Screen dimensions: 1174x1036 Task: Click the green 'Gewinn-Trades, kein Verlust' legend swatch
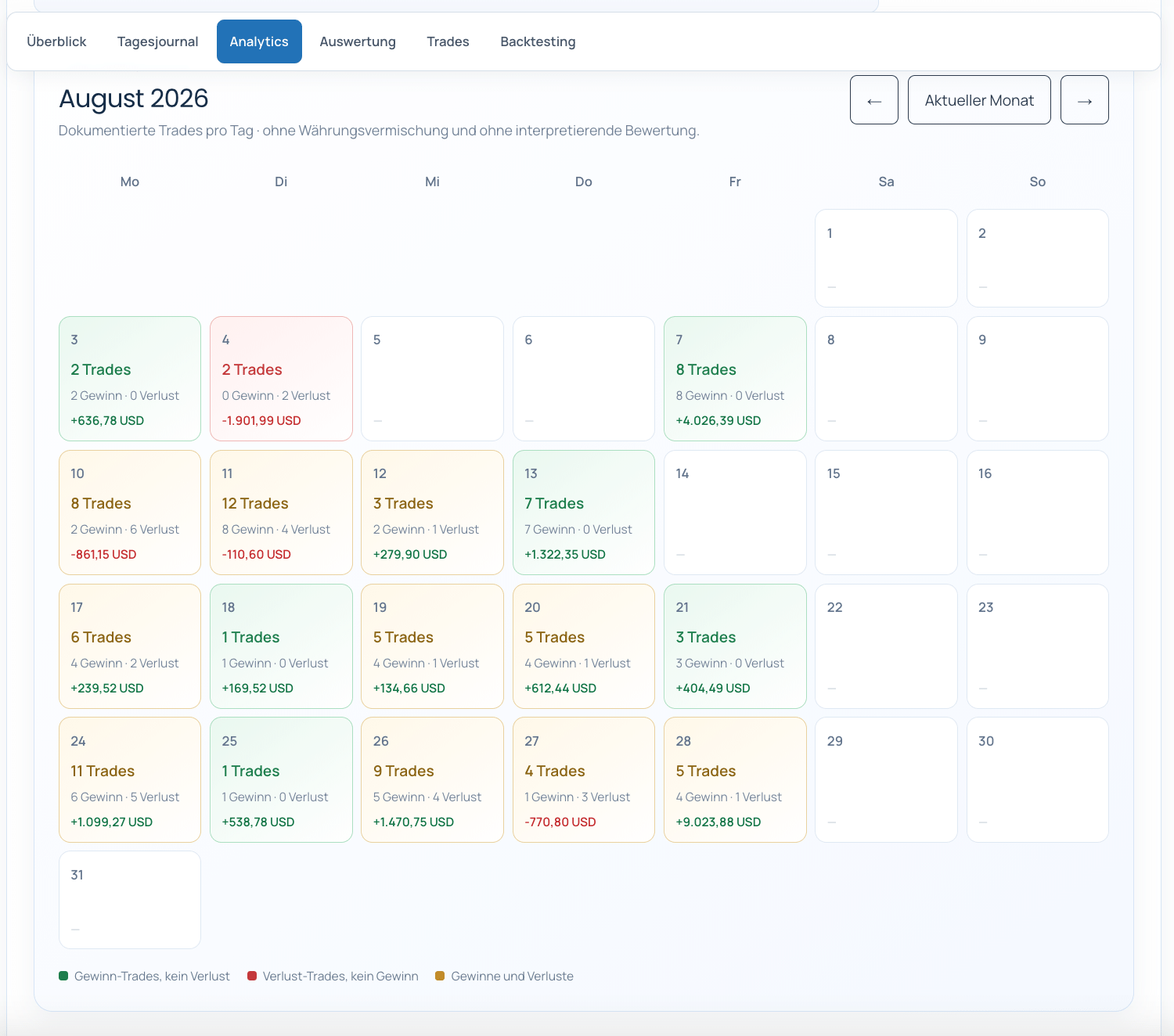[63, 976]
